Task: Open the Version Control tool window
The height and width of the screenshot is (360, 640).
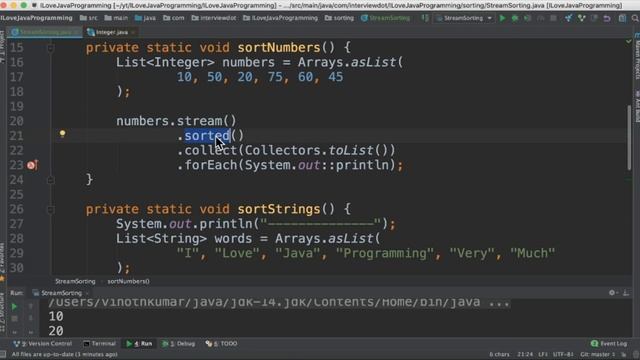Action: click(43, 344)
